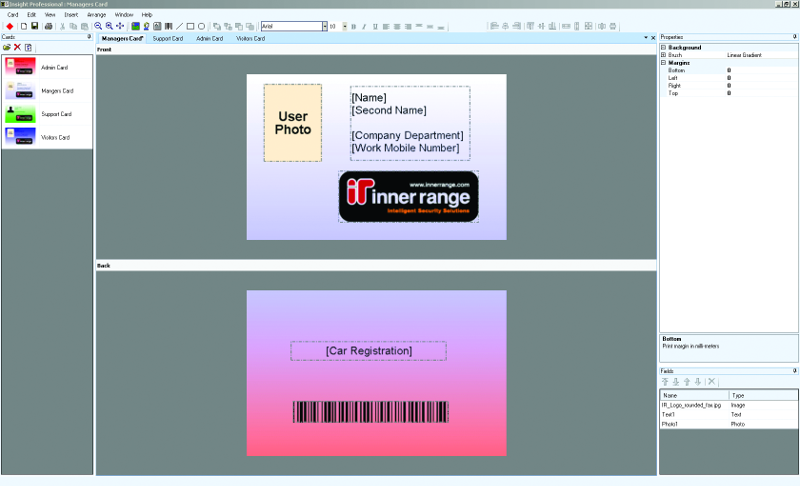Switch to the Visitors Card tab
Screen dimensions: 800x486
point(250,38)
